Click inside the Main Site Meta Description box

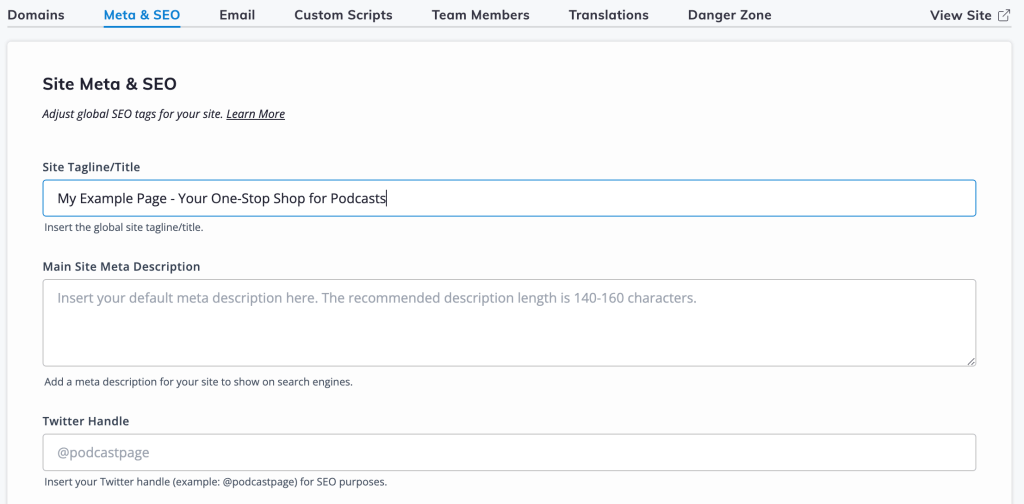point(509,322)
